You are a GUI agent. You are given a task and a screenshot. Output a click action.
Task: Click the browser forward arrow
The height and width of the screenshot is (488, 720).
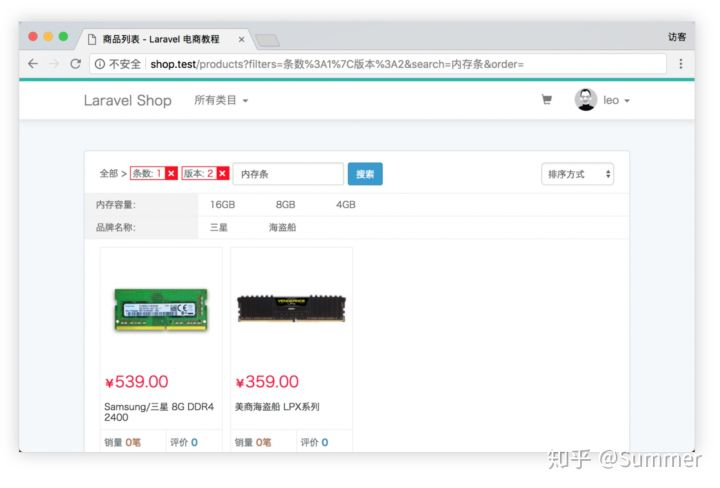tap(54, 64)
